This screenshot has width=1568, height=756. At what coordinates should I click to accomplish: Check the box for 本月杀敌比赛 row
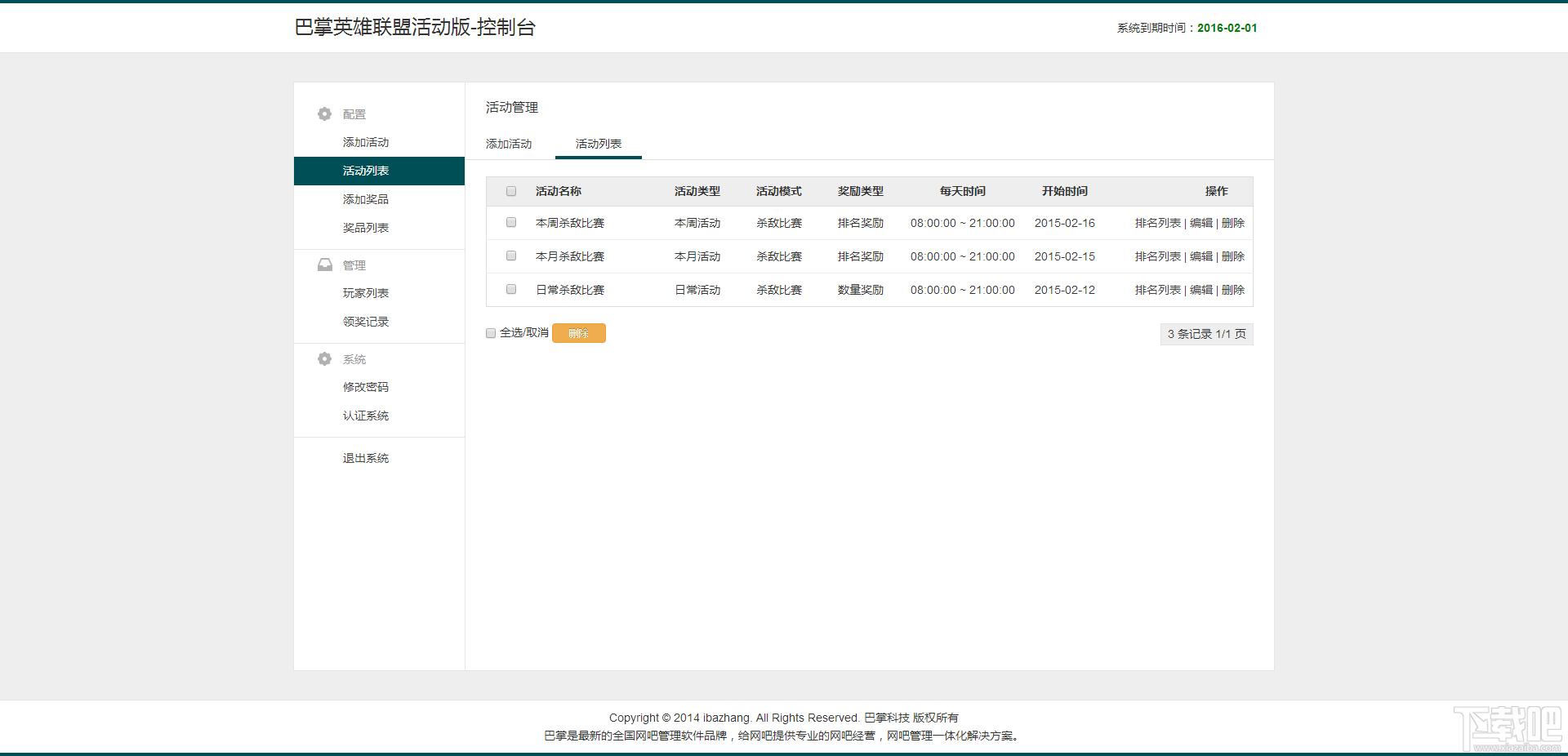[511, 256]
